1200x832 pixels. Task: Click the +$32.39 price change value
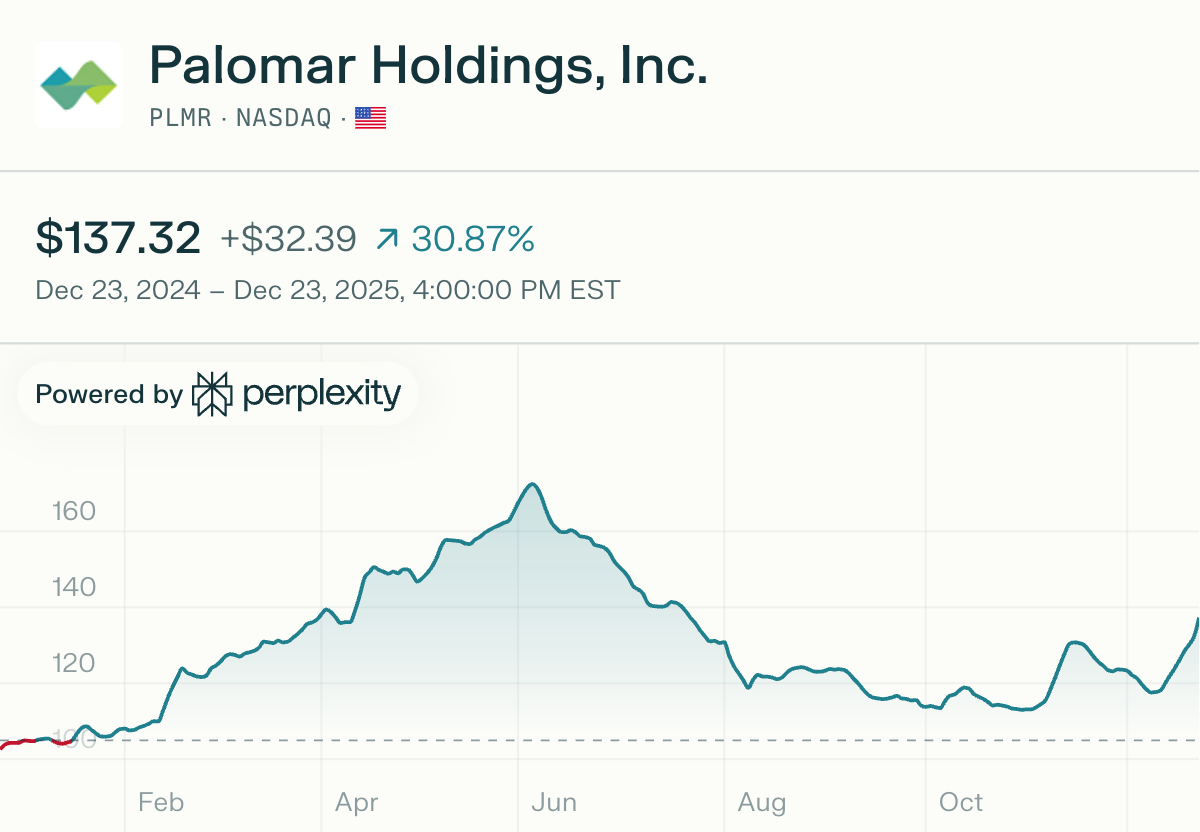[288, 240]
